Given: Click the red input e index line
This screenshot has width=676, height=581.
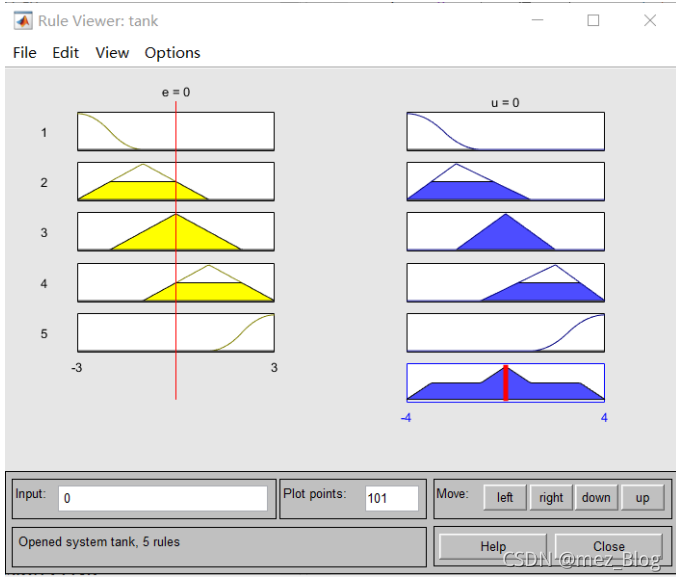Looking at the screenshot, I should click(176, 250).
